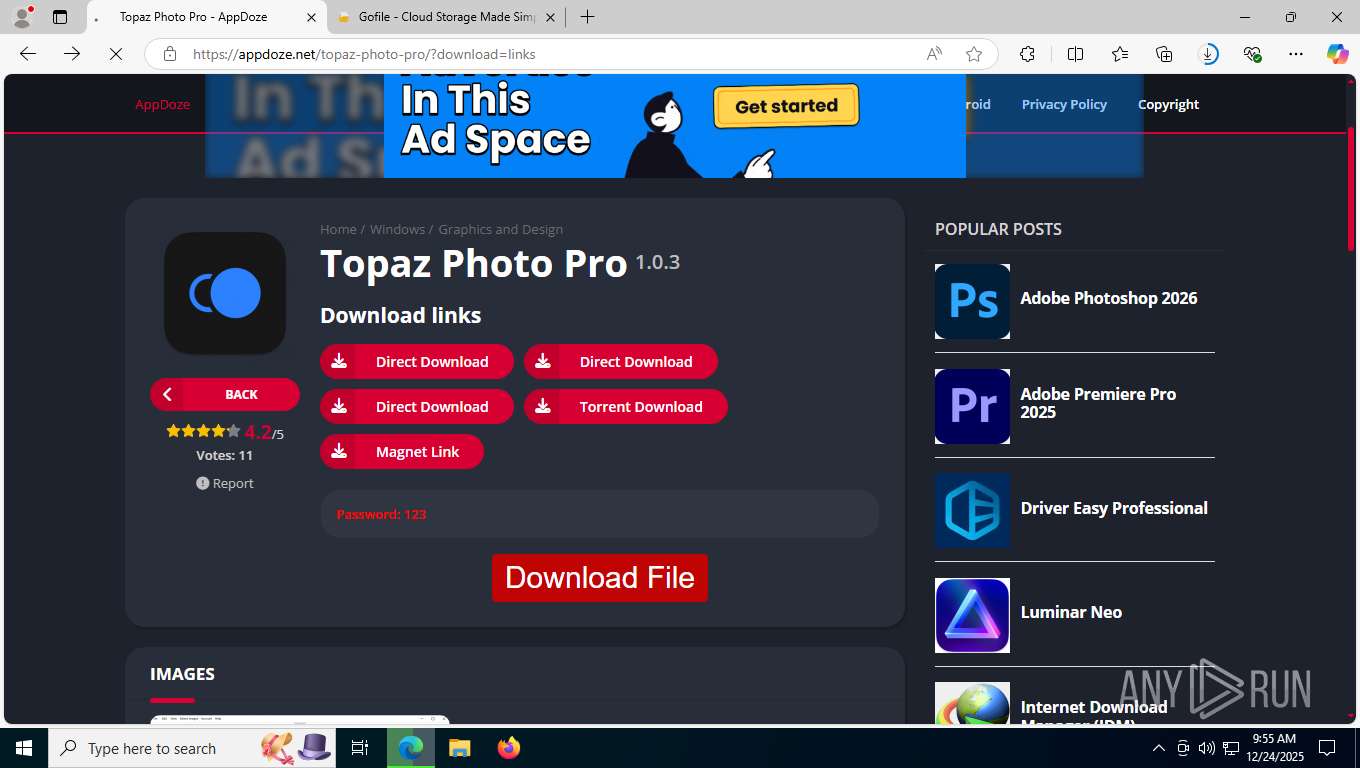The height and width of the screenshot is (768, 1360).
Task: Click the browser forward arrow
Action: tap(72, 54)
